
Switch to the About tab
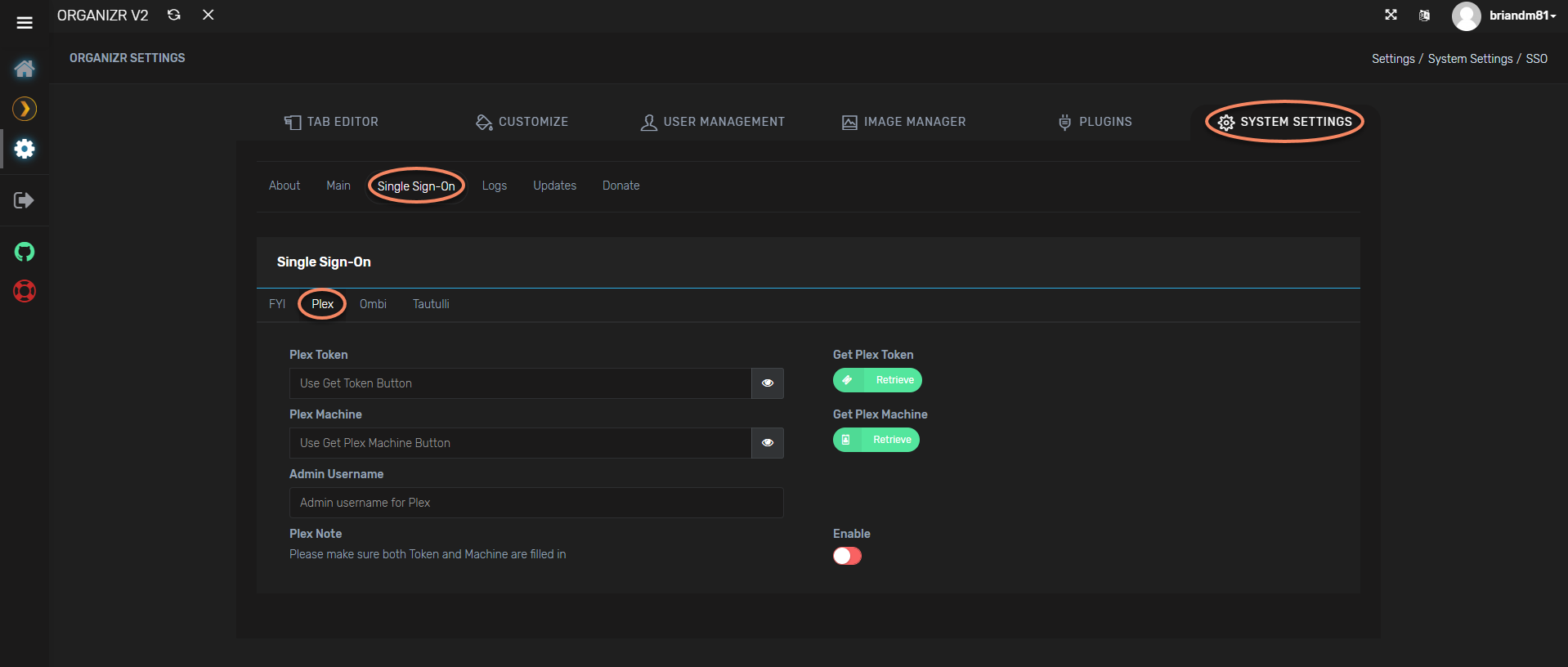[x=284, y=186]
